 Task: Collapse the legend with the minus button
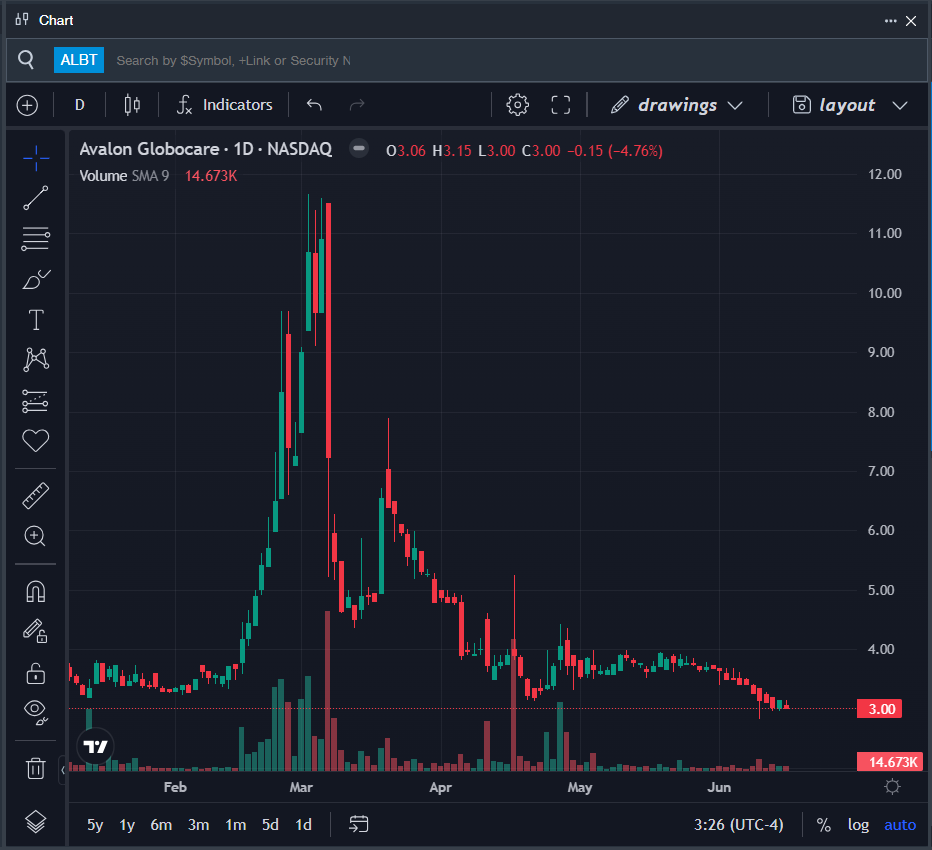pos(358,148)
